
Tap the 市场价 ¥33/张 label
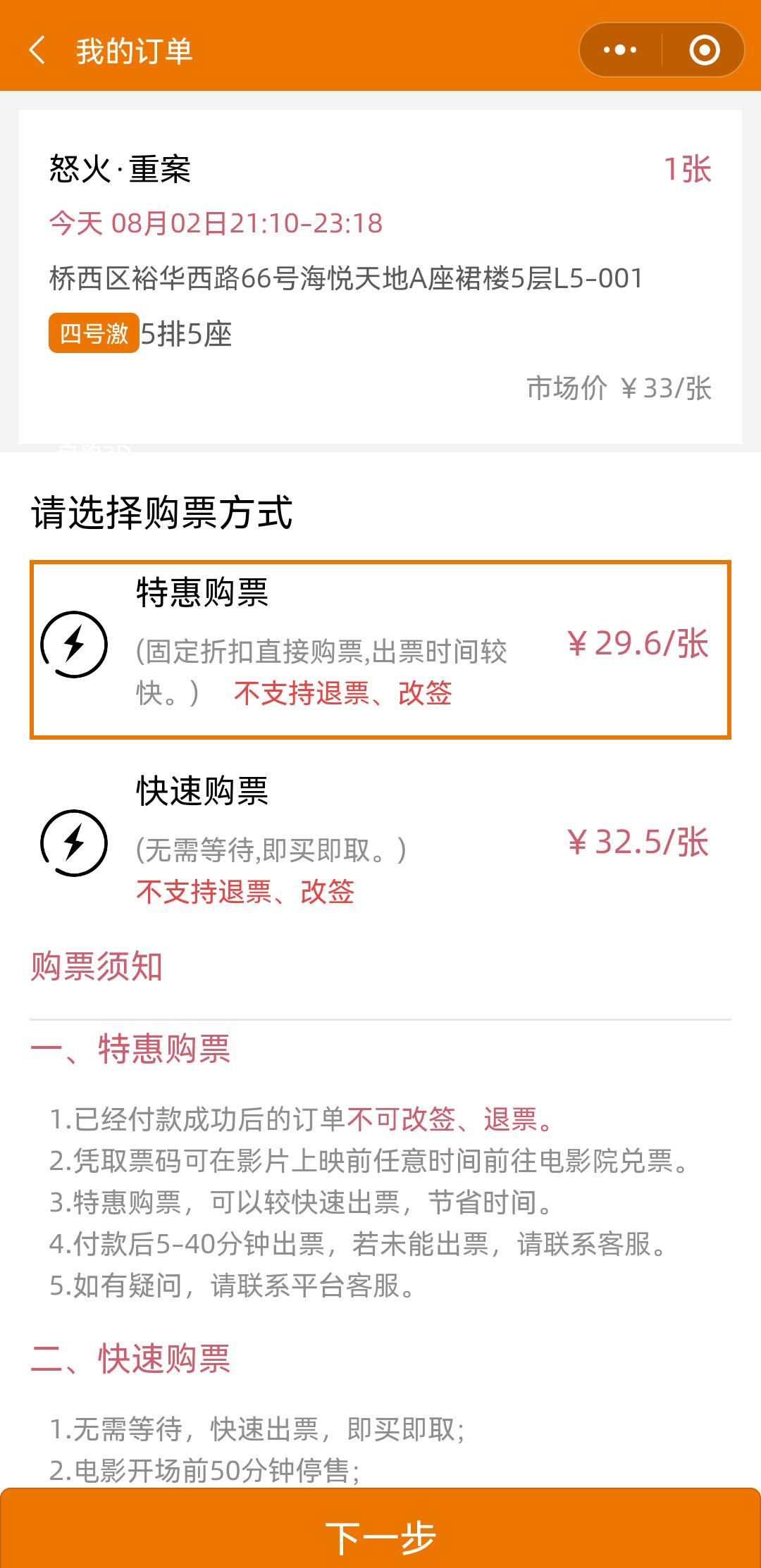pos(619,388)
